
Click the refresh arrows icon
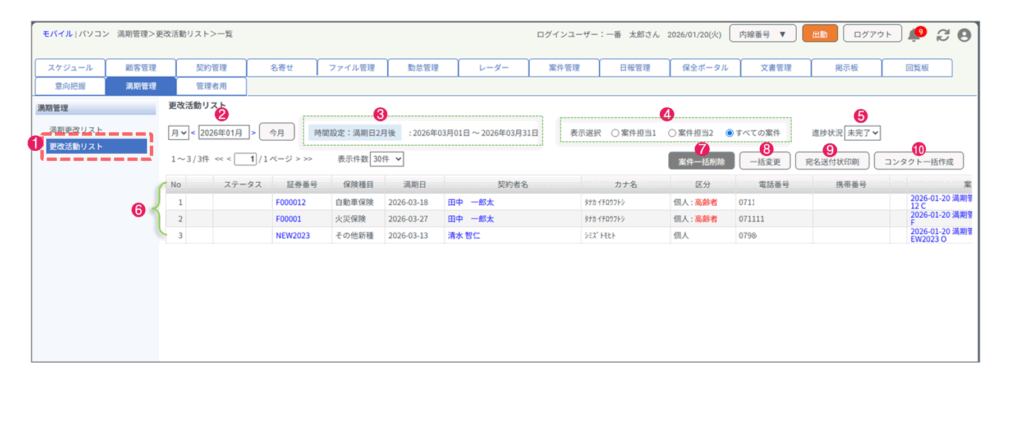click(942, 34)
